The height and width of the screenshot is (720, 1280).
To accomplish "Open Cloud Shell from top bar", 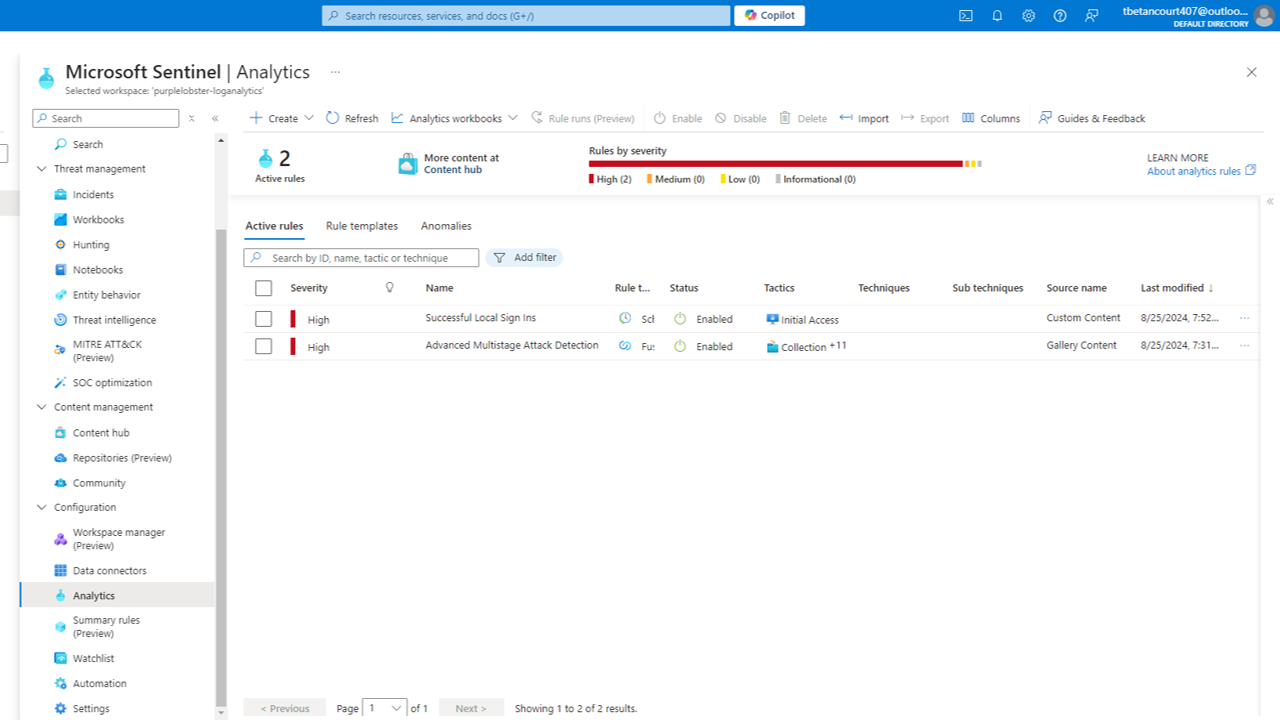I will click(965, 15).
